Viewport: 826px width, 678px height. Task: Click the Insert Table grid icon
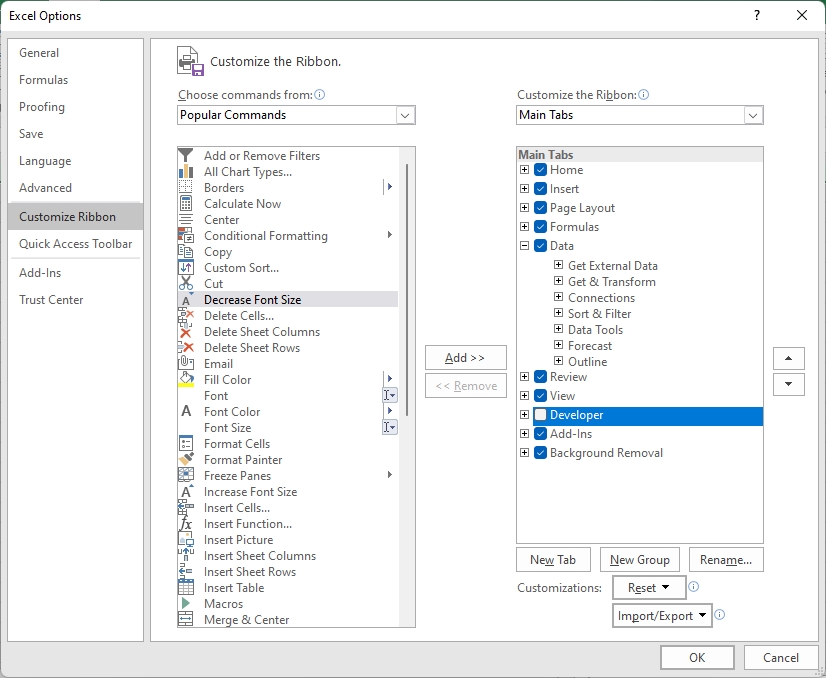coord(185,587)
